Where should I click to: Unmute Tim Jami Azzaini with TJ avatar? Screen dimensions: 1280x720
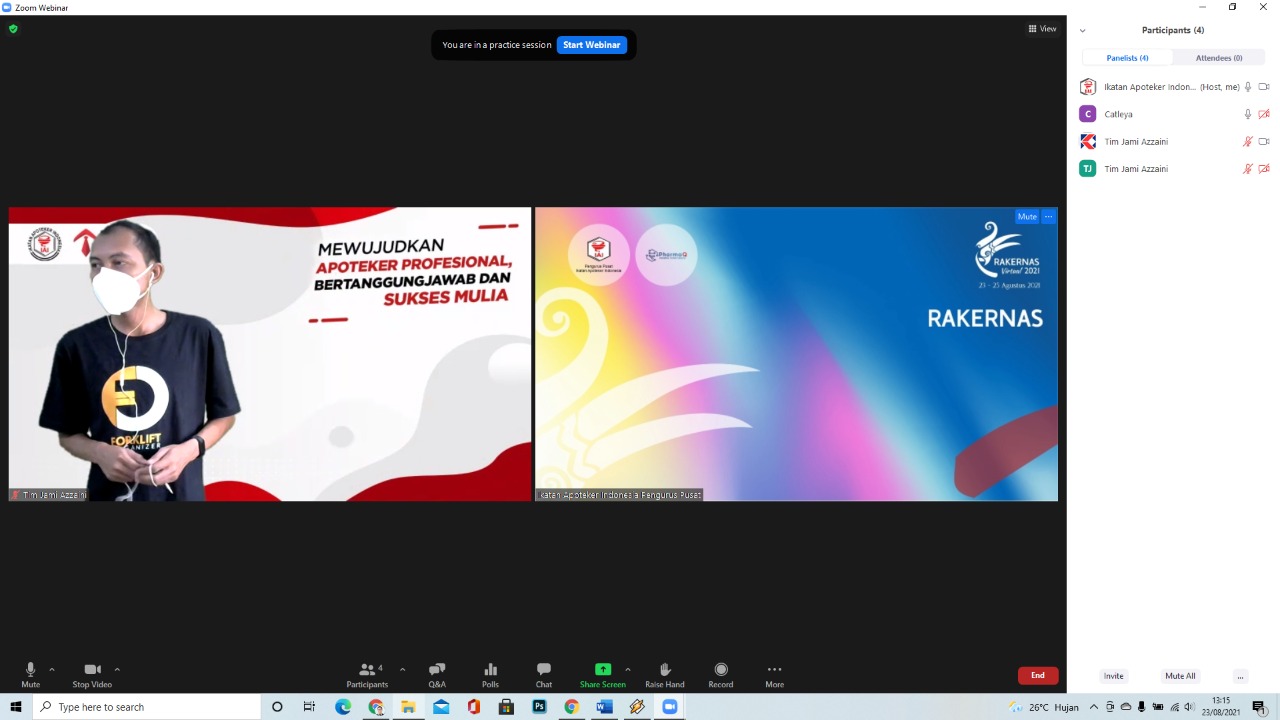(x=1248, y=169)
